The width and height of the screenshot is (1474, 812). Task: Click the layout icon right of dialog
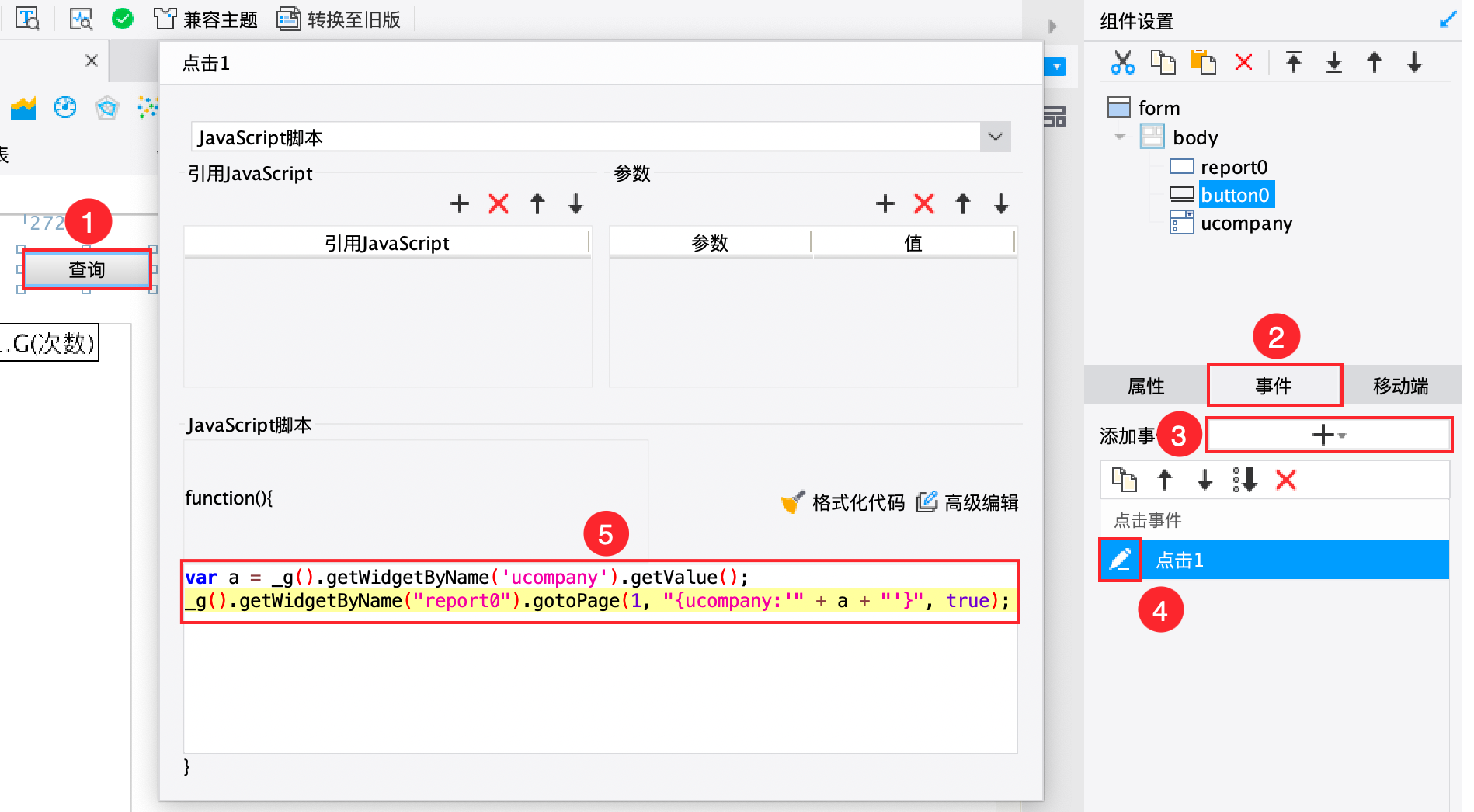click(x=1055, y=116)
